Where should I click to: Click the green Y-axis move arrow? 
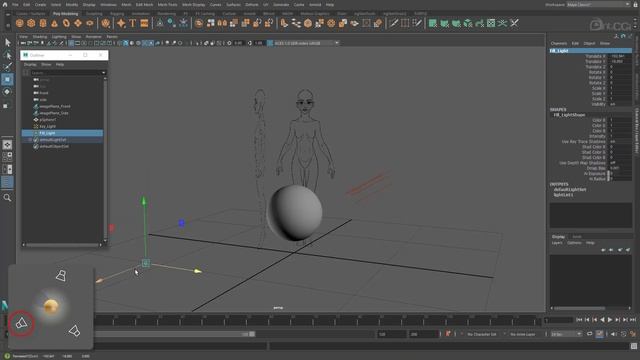tap(144, 201)
